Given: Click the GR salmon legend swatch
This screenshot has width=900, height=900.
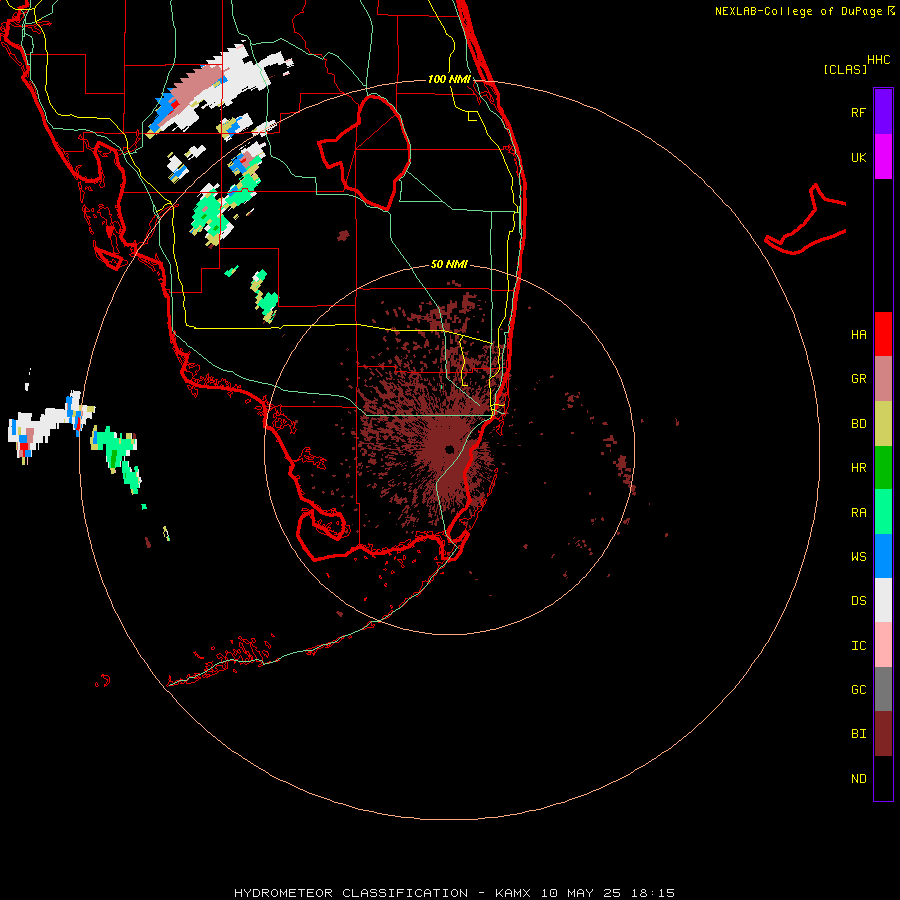Looking at the screenshot, I should [x=883, y=379].
